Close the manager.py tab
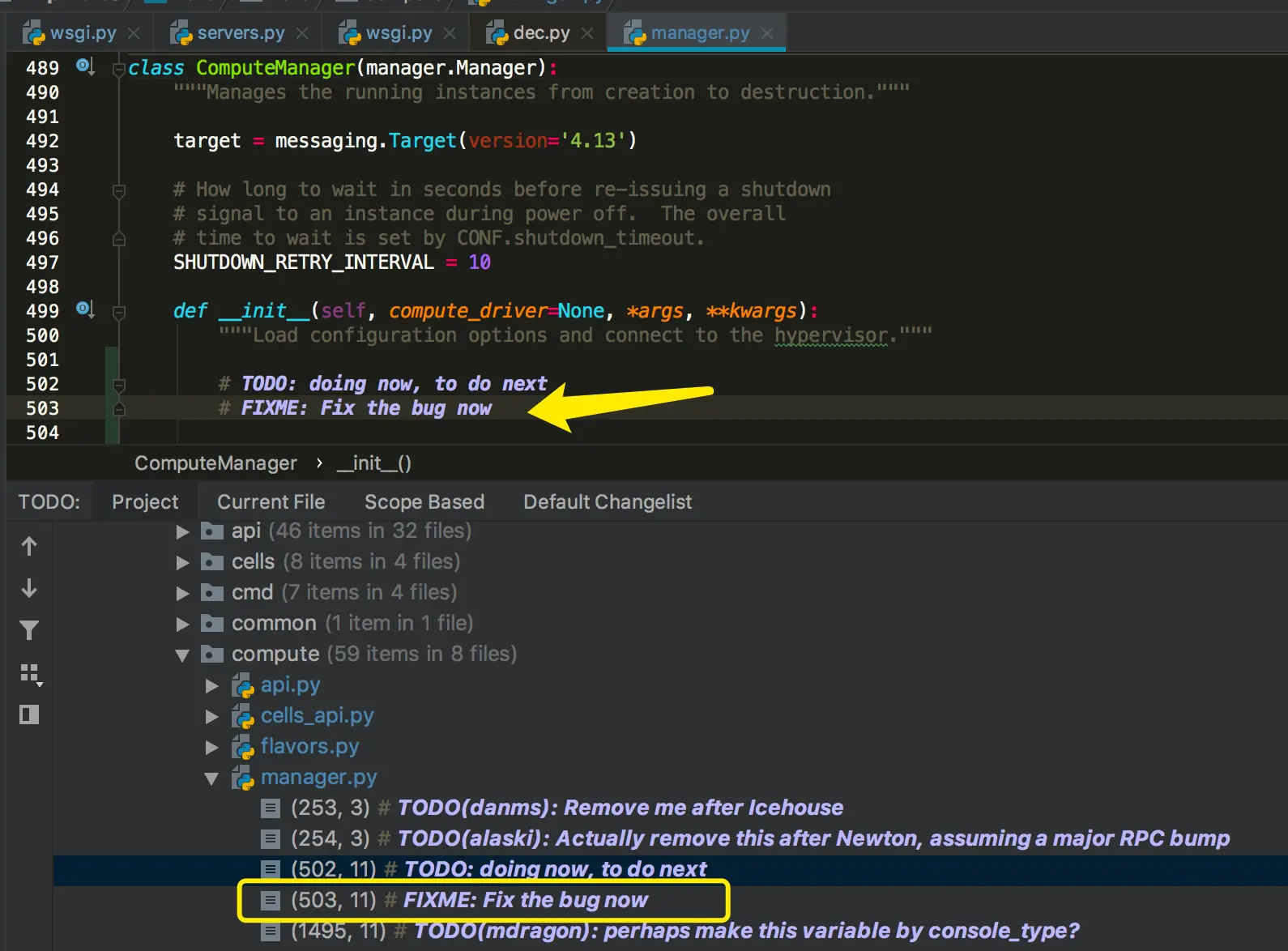The width and height of the screenshot is (1288, 951). 767,33
